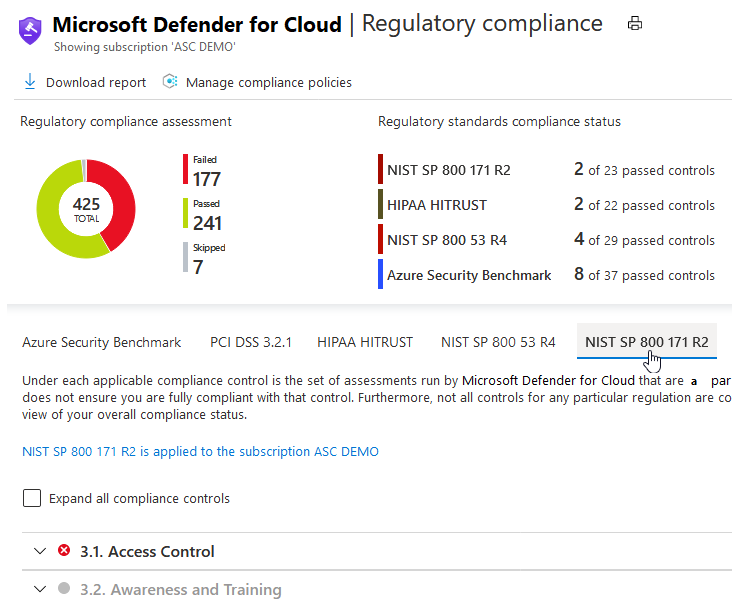This screenshot has width=732, height=606.
Task: Click the Download report button
Action: coord(95,83)
